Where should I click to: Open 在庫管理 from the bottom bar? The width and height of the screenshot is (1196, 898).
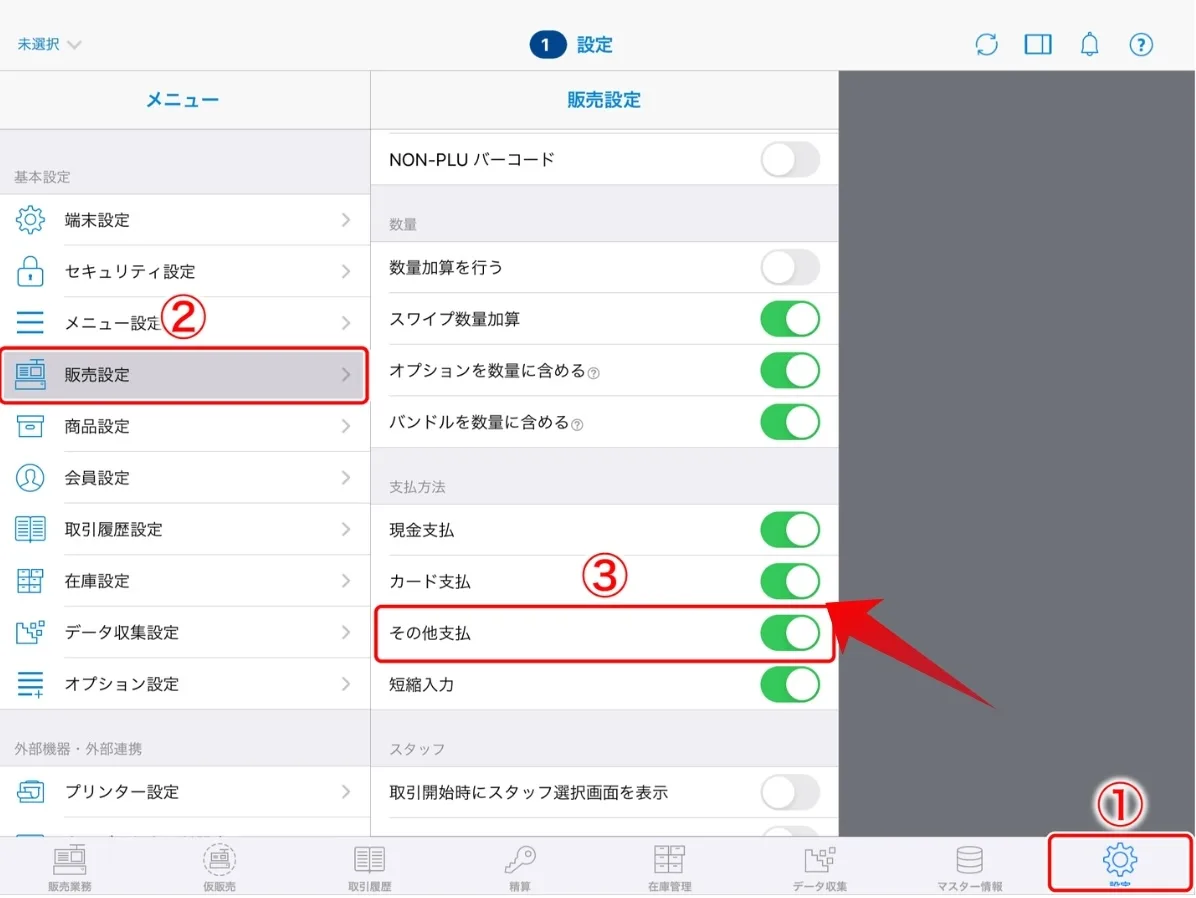point(669,866)
